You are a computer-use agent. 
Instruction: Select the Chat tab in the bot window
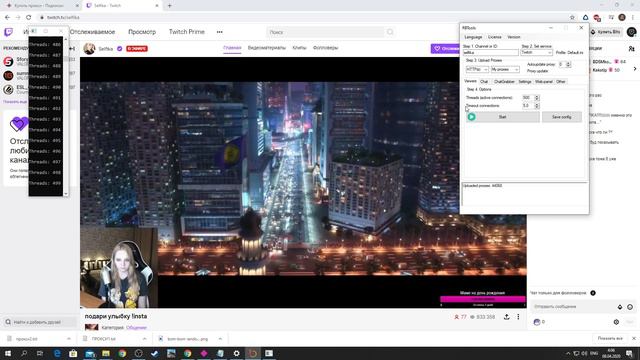[x=484, y=82]
